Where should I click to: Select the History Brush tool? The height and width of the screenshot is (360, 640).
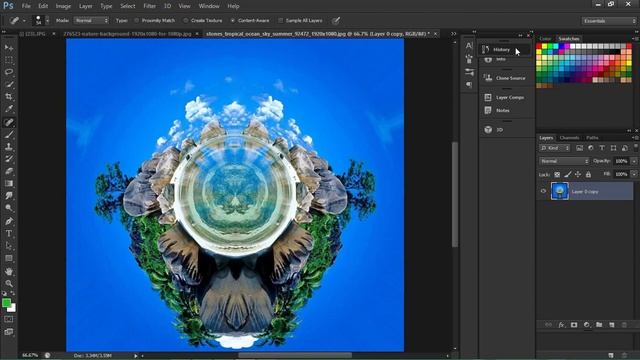click(x=9, y=159)
